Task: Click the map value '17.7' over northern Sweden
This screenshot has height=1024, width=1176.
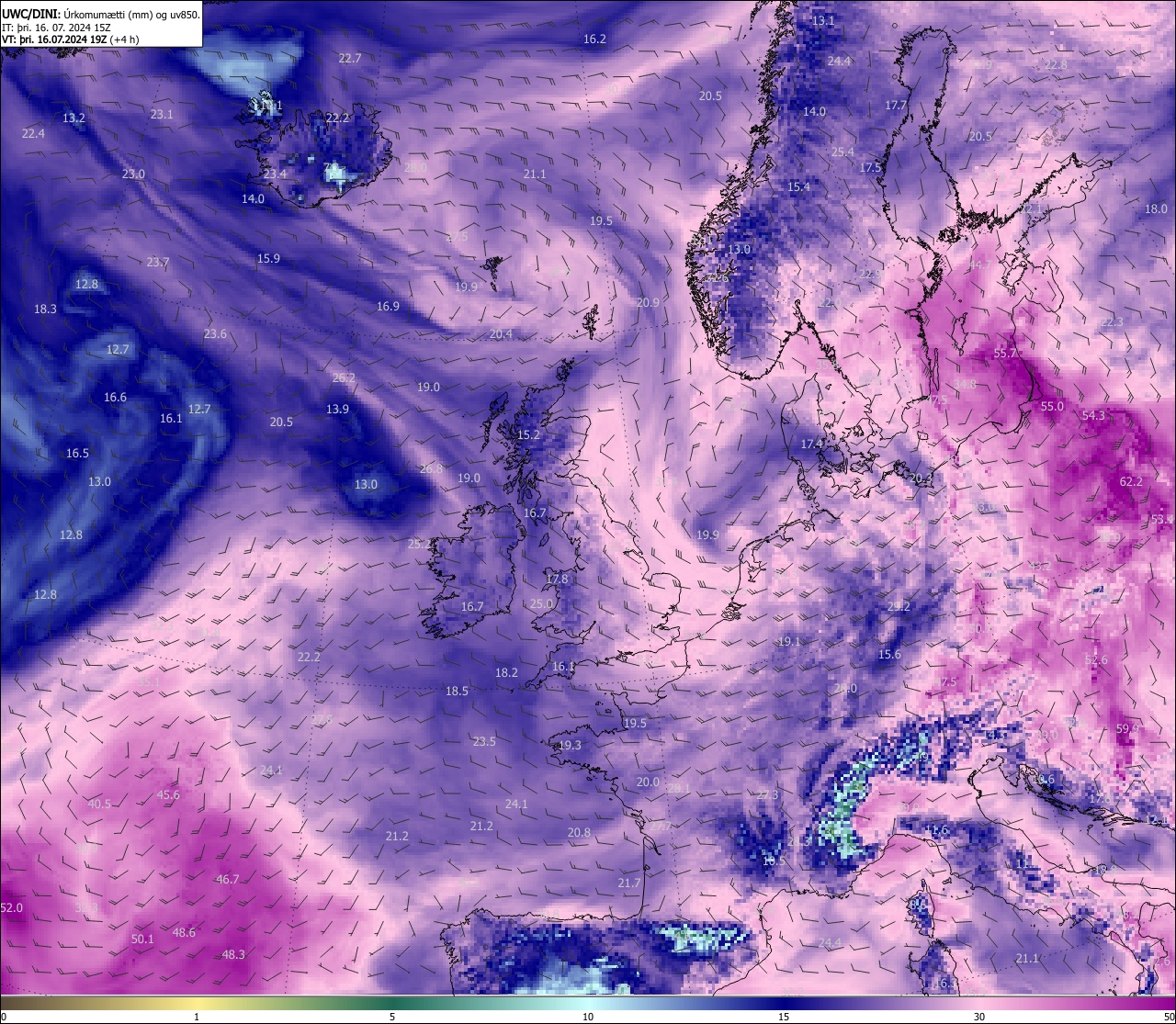Action: pos(896,105)
